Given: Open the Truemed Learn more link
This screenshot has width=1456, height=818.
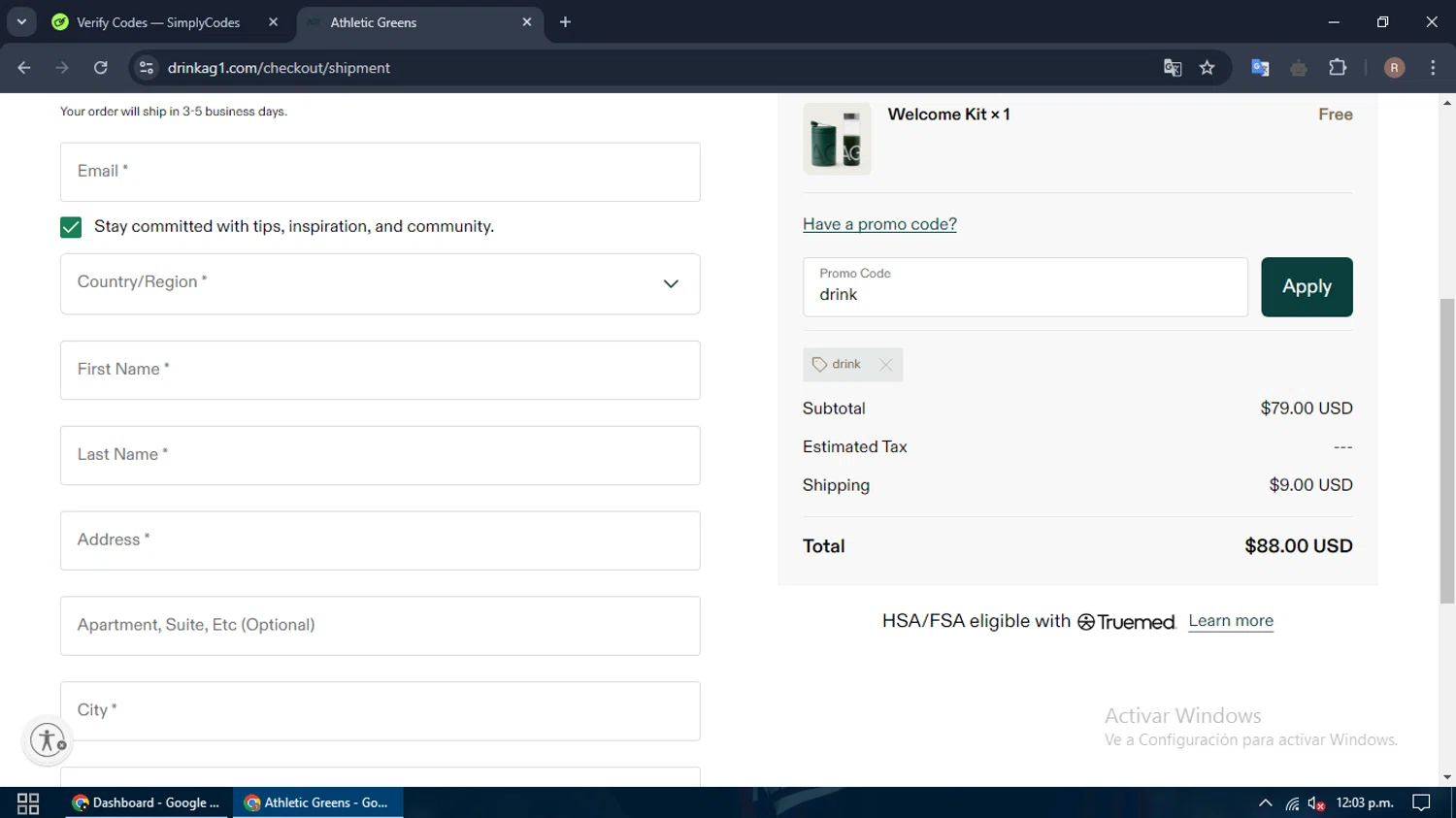Looking at the screenshot, I should (x=1231, y=621).
